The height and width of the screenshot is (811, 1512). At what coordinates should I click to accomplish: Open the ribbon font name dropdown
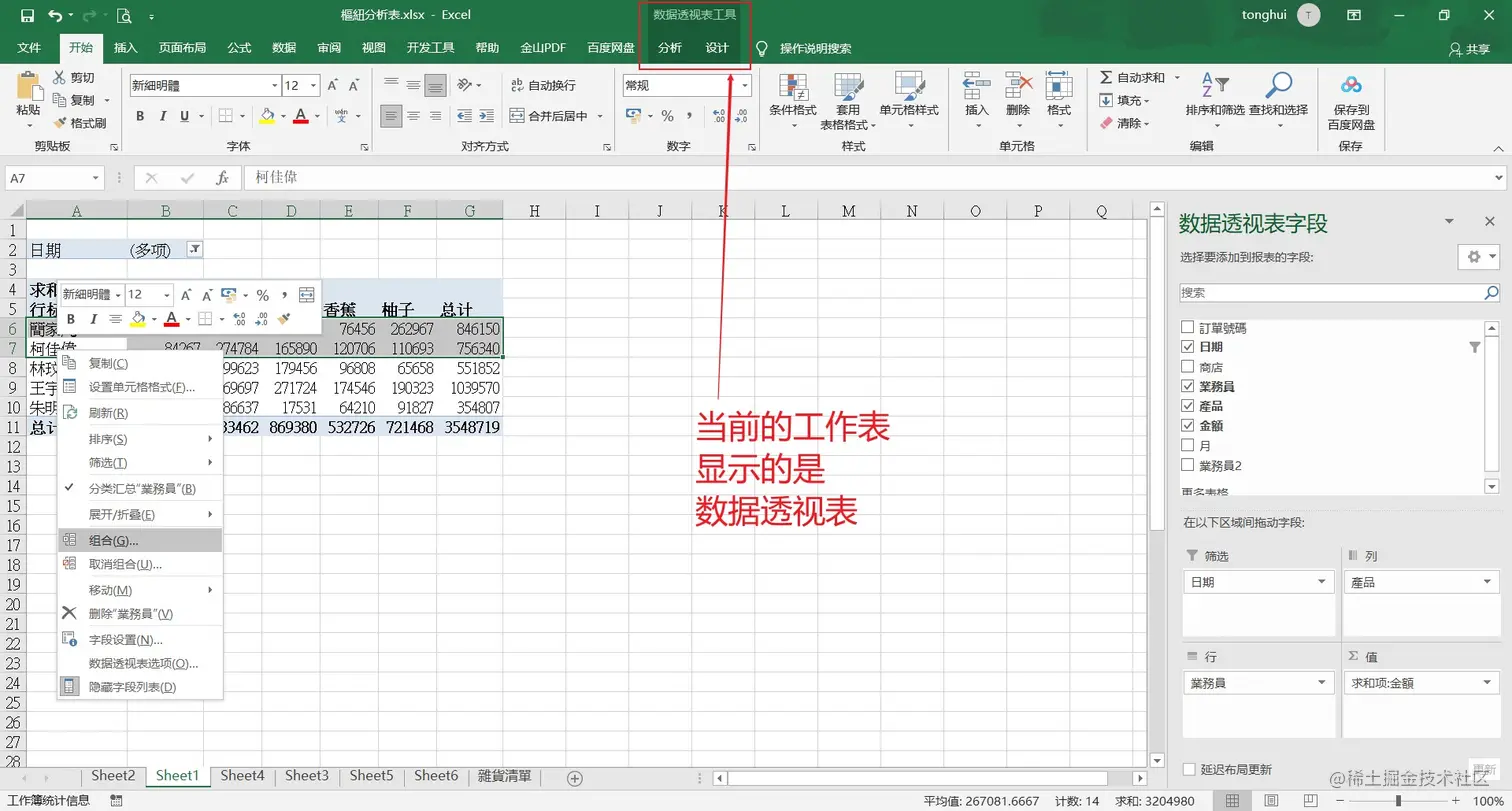point(274,86)
